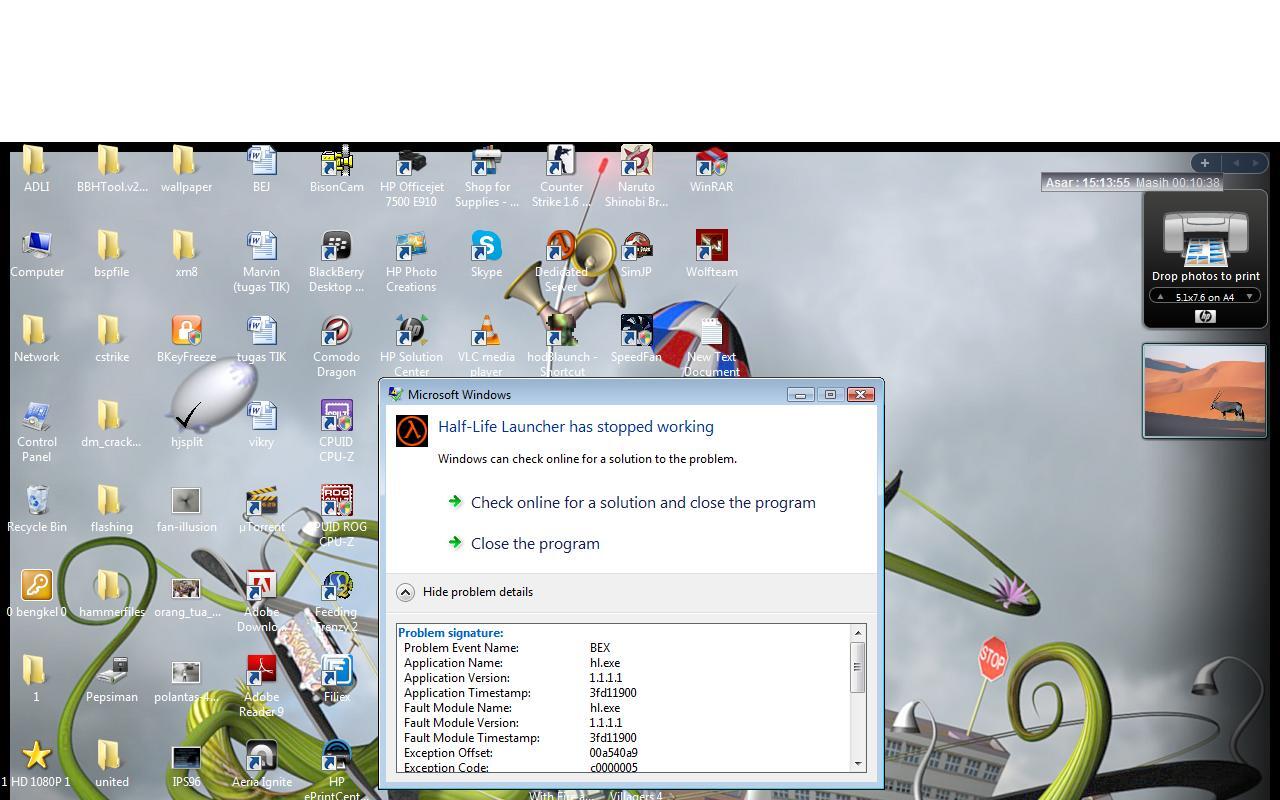Collapse details with Hide problem details

[465, 592]
